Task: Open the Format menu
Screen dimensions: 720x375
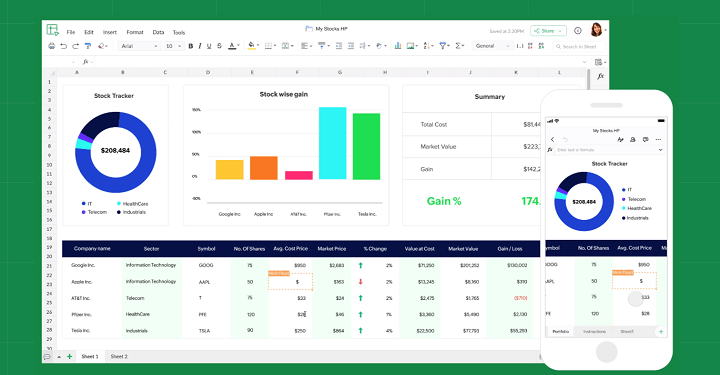Action: (135, 32)
